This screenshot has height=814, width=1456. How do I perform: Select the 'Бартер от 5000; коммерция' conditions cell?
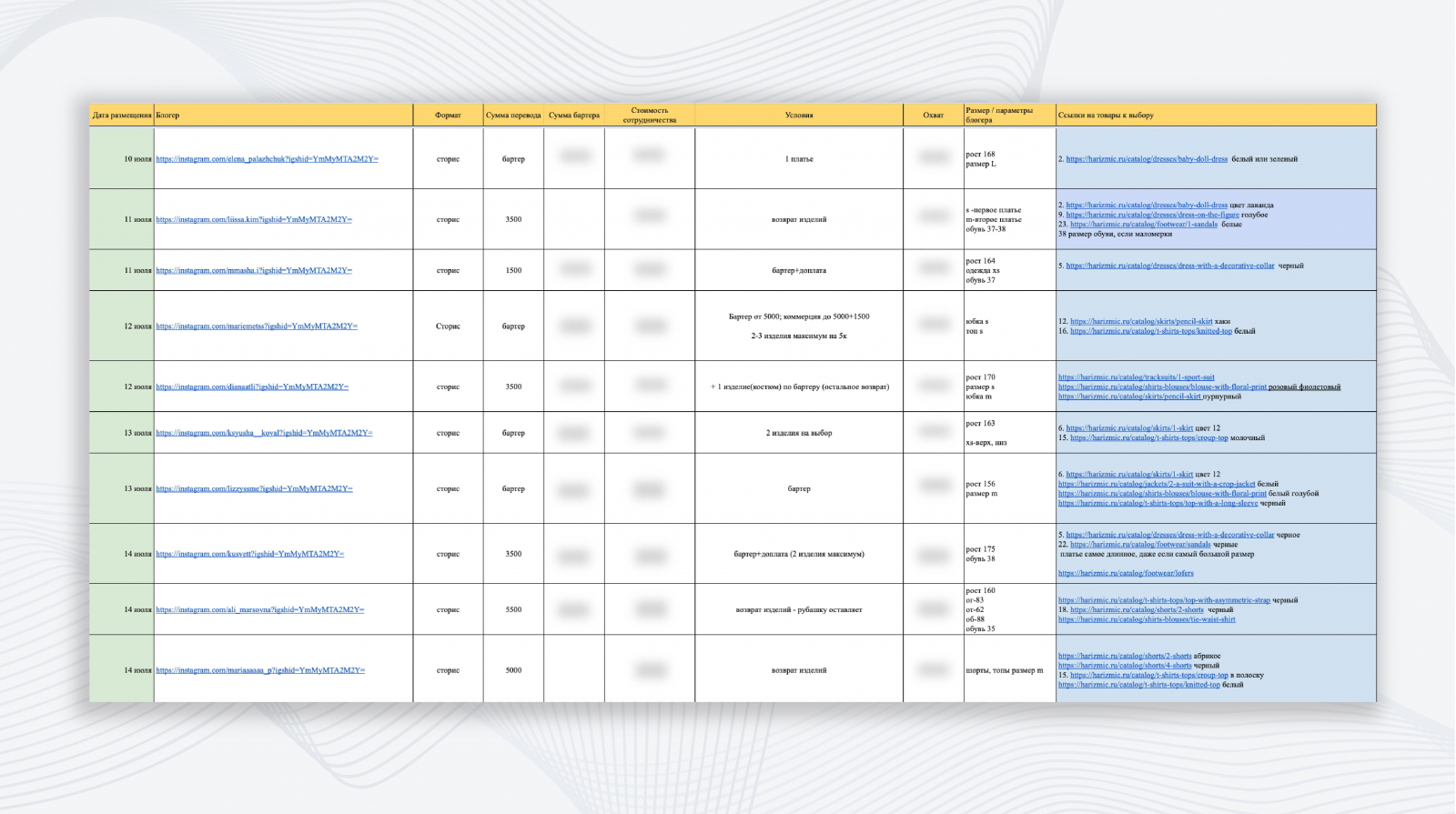click(x=799, y=326)
